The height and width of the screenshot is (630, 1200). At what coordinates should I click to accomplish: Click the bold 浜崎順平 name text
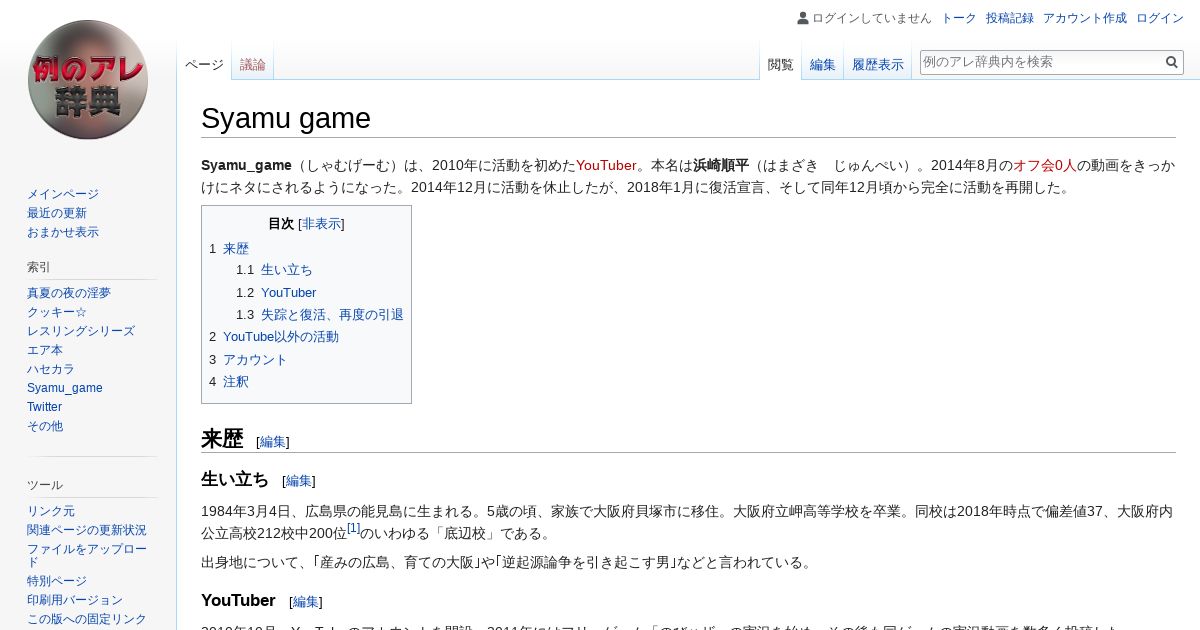pos(721,165)
